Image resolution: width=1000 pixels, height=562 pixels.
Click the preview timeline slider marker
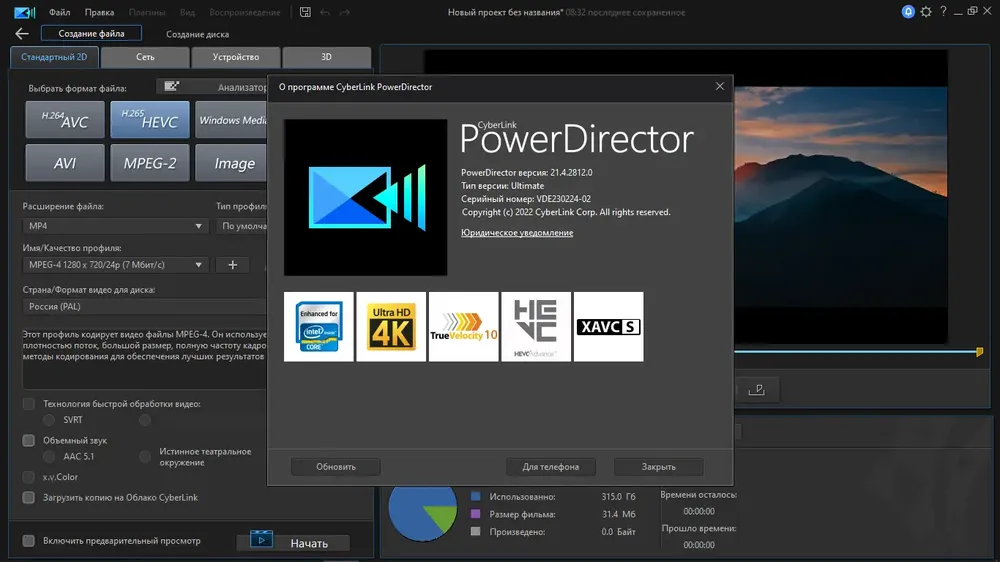click(980, 351)
